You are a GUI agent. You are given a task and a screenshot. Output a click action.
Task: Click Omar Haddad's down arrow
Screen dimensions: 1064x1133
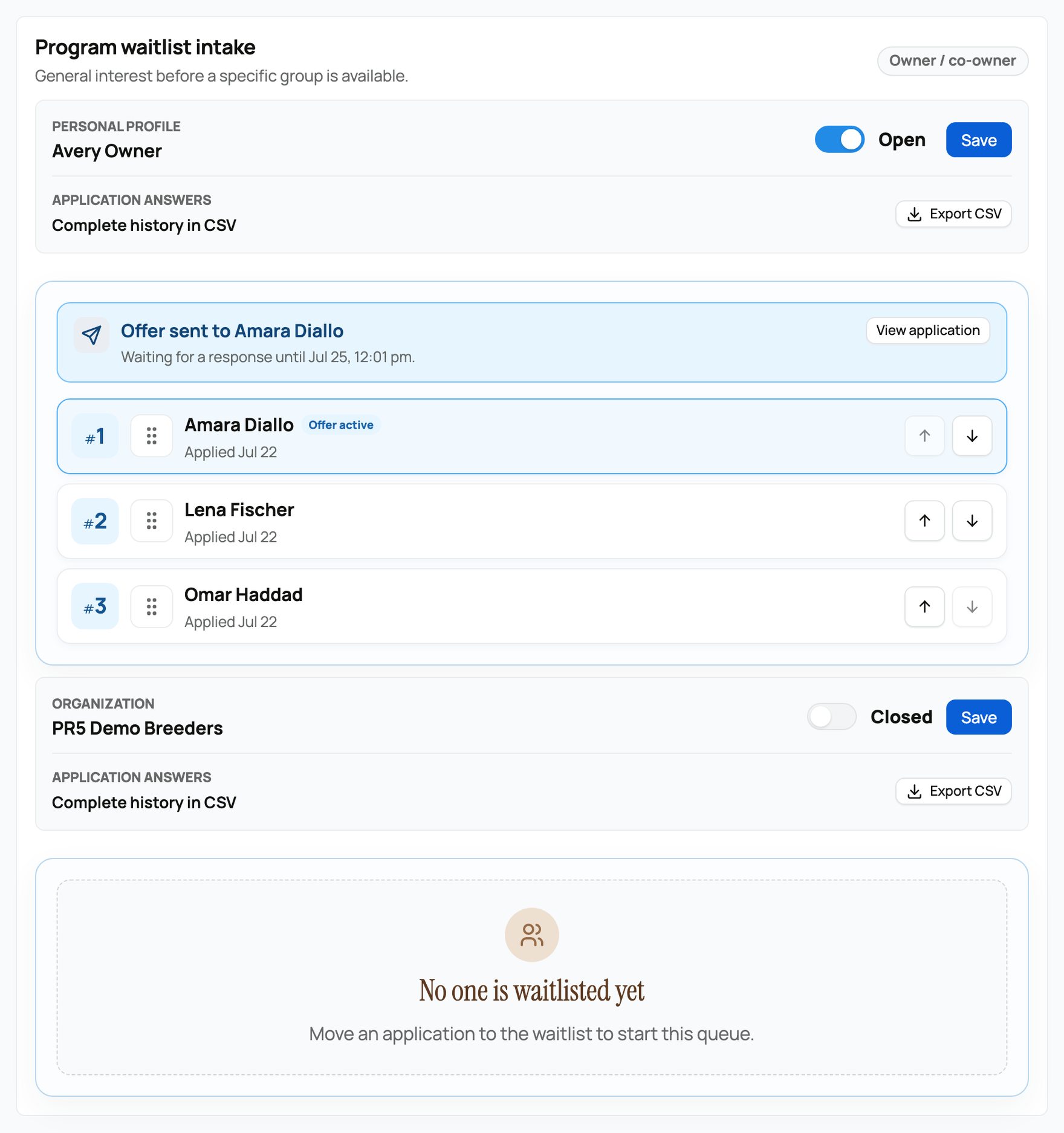972,606
